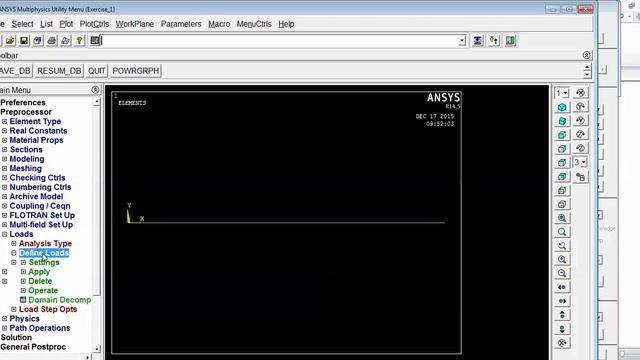Image resolution: width=640 pixels, height=360 pixels.
Task: Expand the Load Step Opts node
Action: click(14, 309)
